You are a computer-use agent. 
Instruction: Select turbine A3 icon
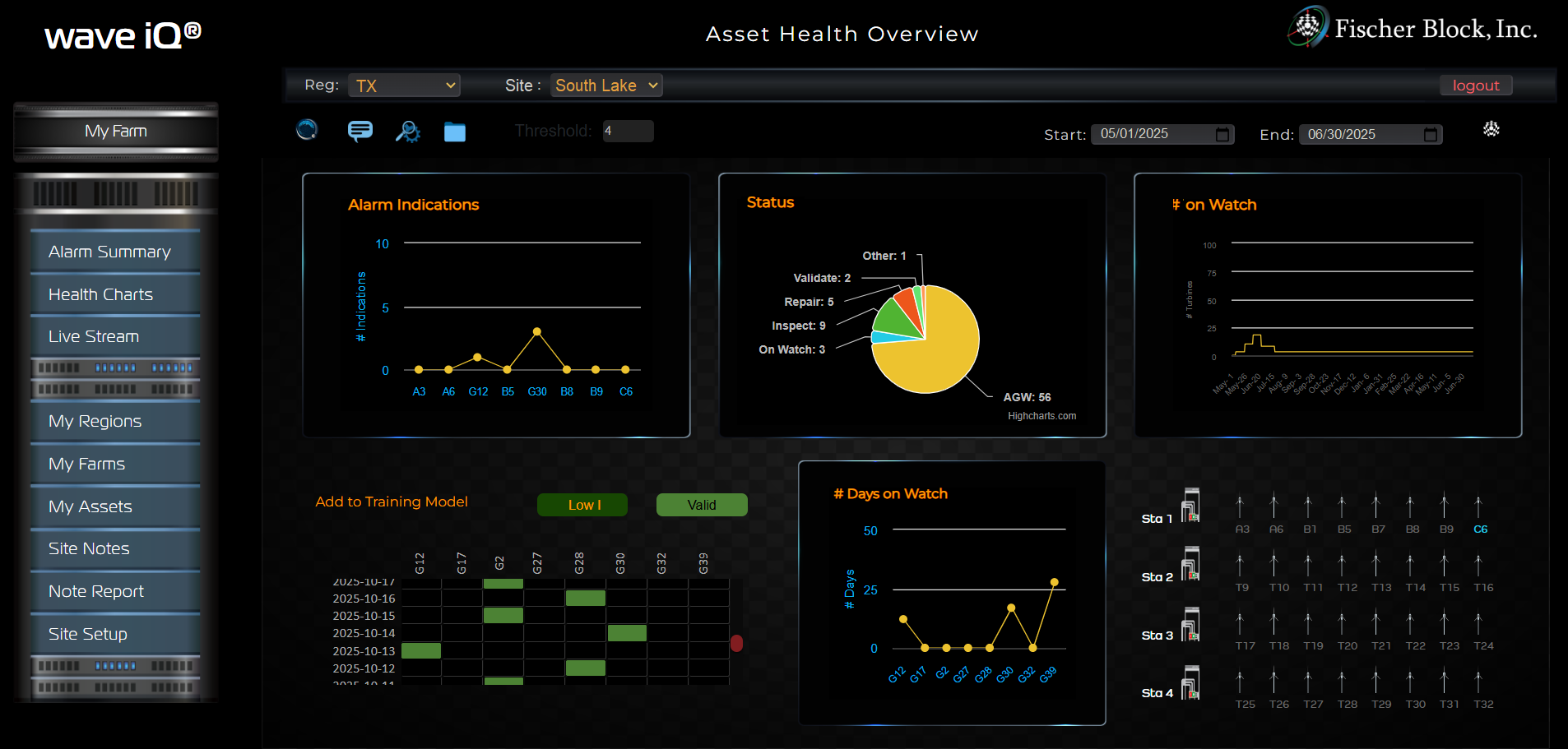(x=1240, y=506)
